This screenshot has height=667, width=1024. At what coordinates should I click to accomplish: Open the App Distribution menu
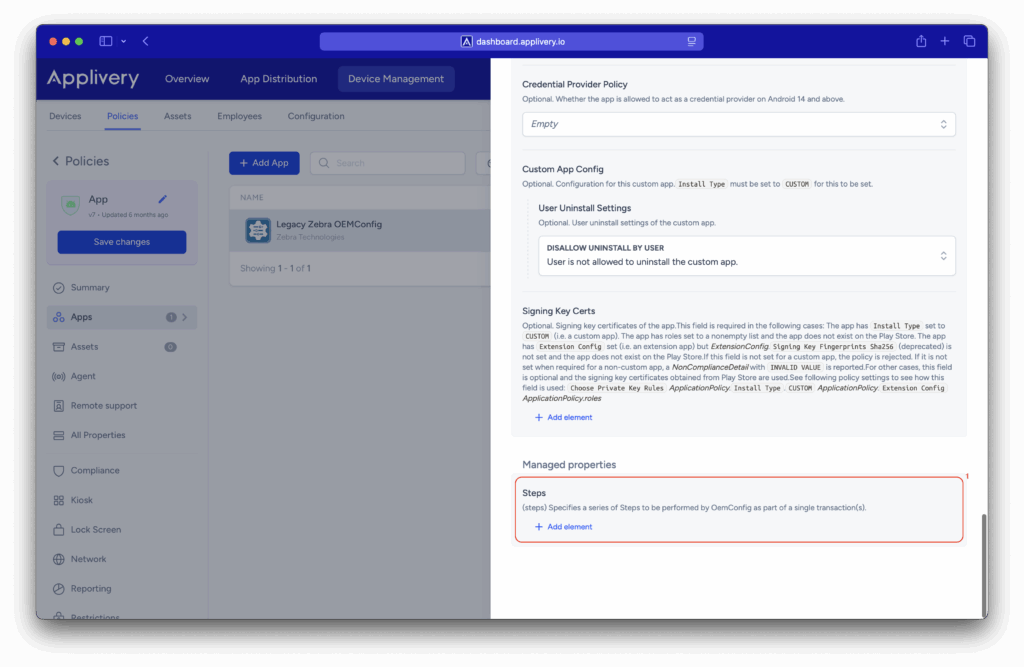tap(278, 79)
